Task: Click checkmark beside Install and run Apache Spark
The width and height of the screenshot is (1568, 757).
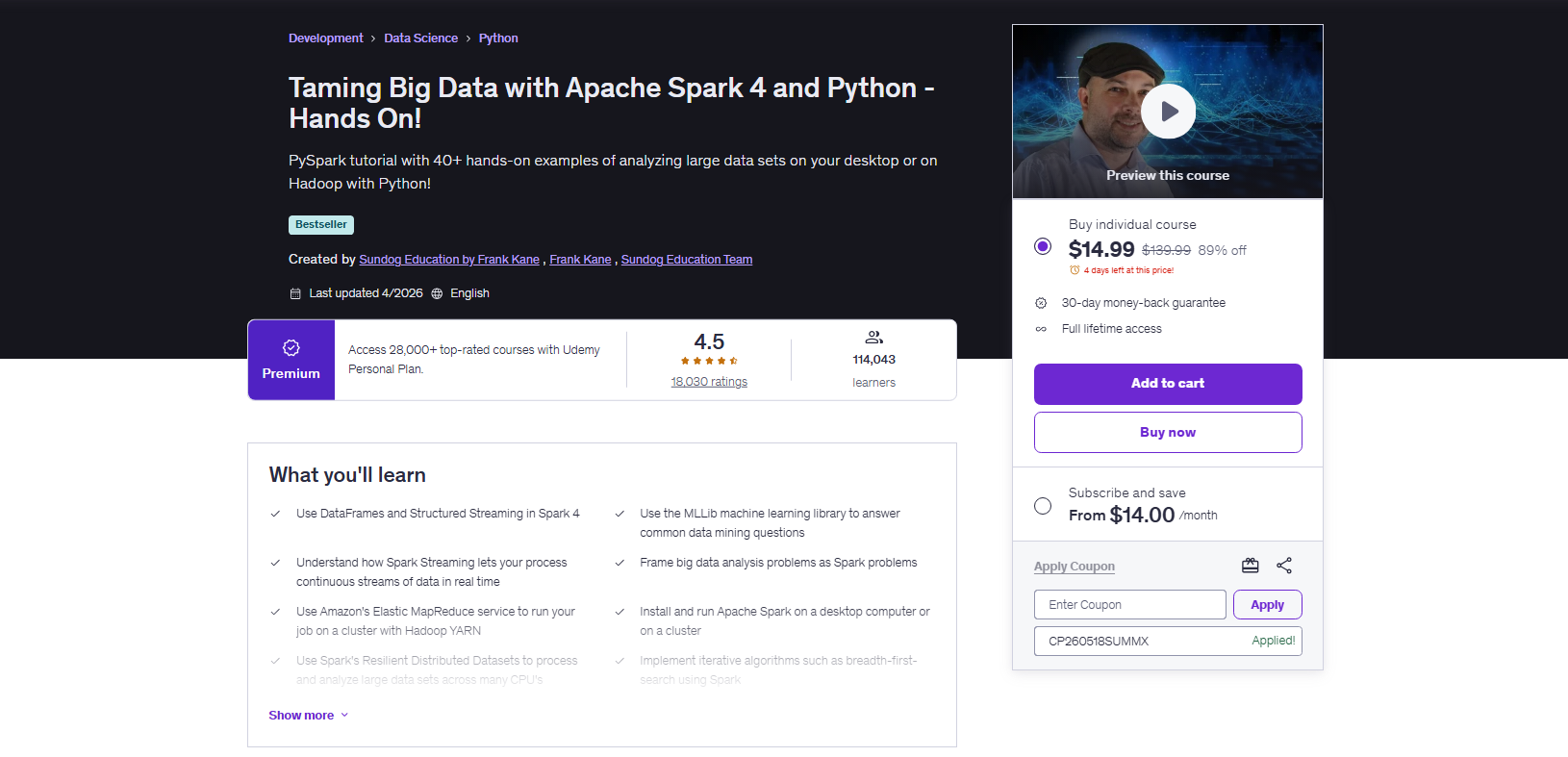Action: click(620, 612)
